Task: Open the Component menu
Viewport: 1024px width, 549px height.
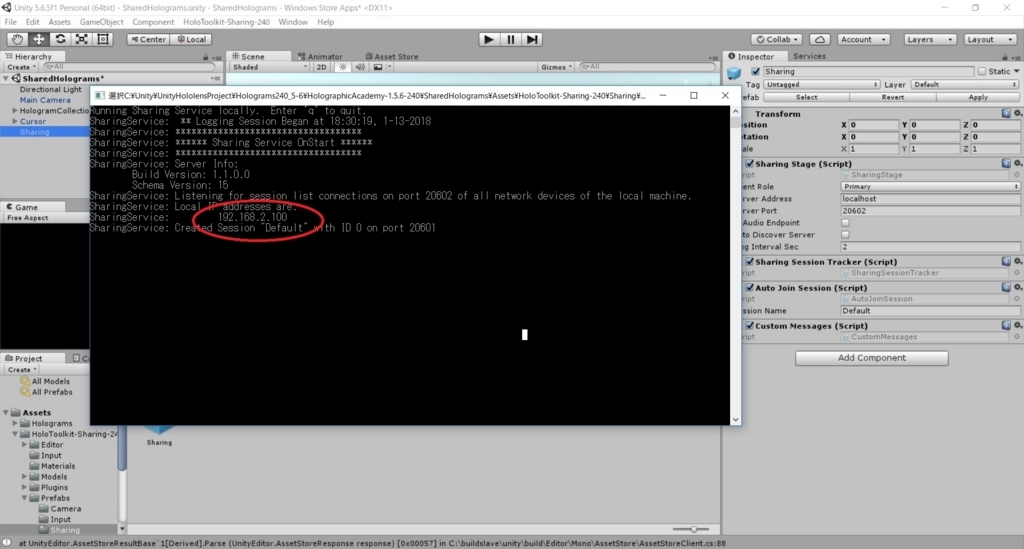Action: click(x=153, y=22)
